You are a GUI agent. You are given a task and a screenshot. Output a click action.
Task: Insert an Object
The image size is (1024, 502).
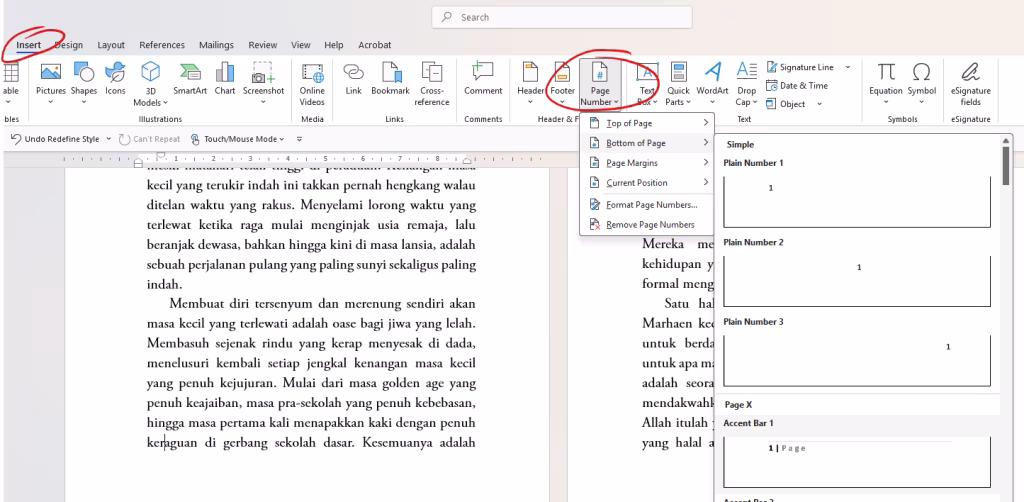tap(786, 104)
